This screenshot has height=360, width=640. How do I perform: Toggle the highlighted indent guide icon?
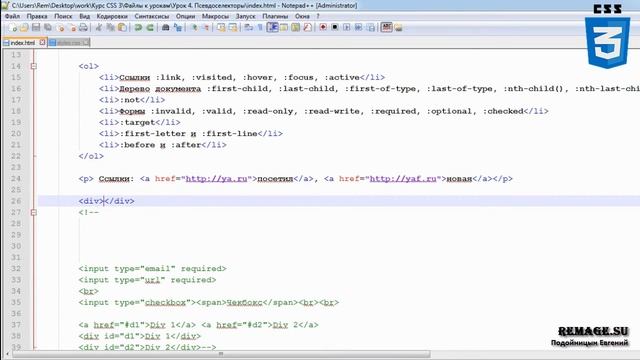click(x=272, y=27)
